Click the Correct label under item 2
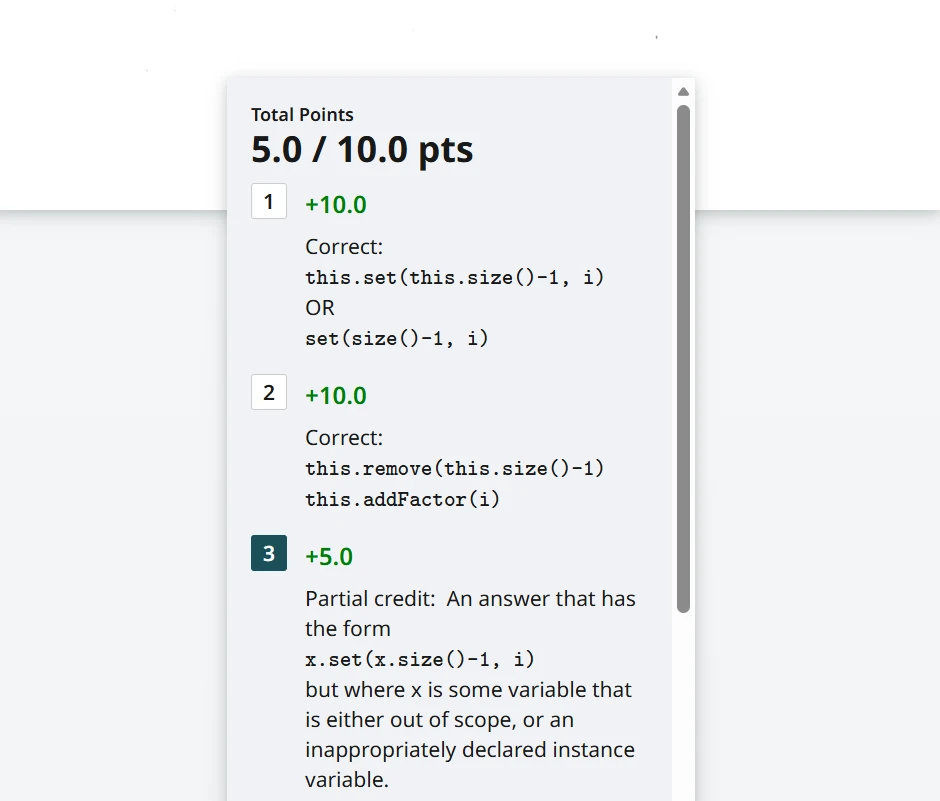940x801 pixels. tap(344, 438)
